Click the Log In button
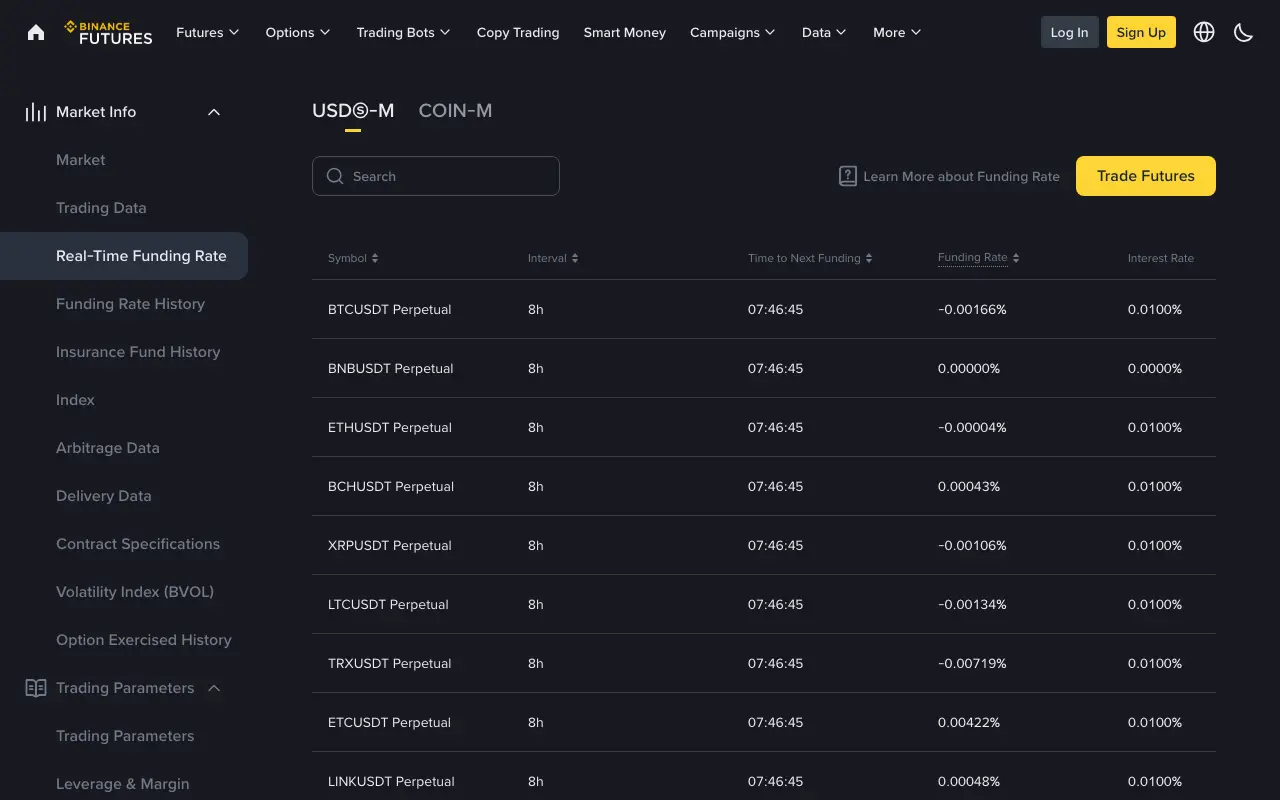Image resolution: width=1280 pixels, height=800 pixels. pos(1069,32)
